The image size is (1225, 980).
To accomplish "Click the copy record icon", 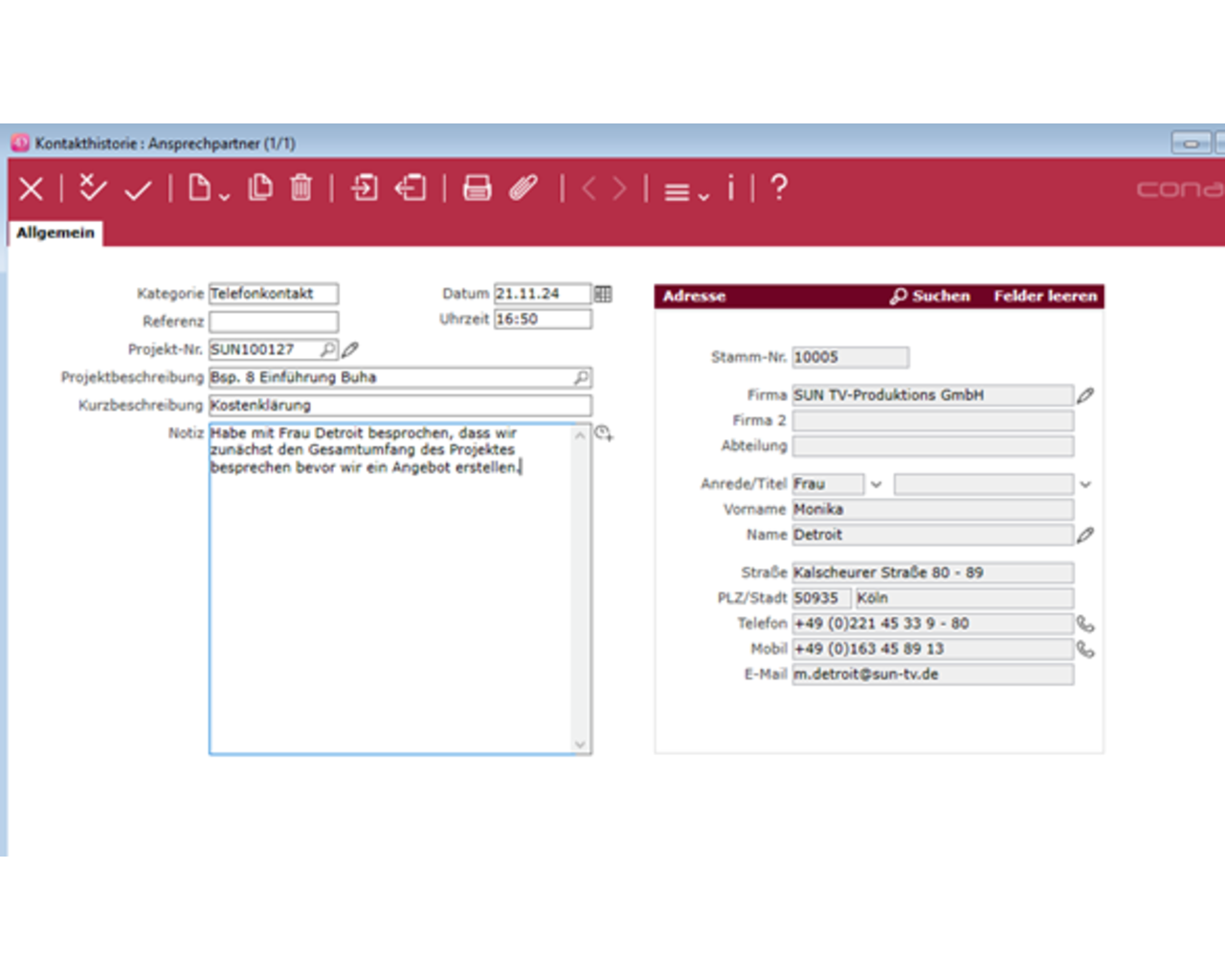I will coord(260,187).
